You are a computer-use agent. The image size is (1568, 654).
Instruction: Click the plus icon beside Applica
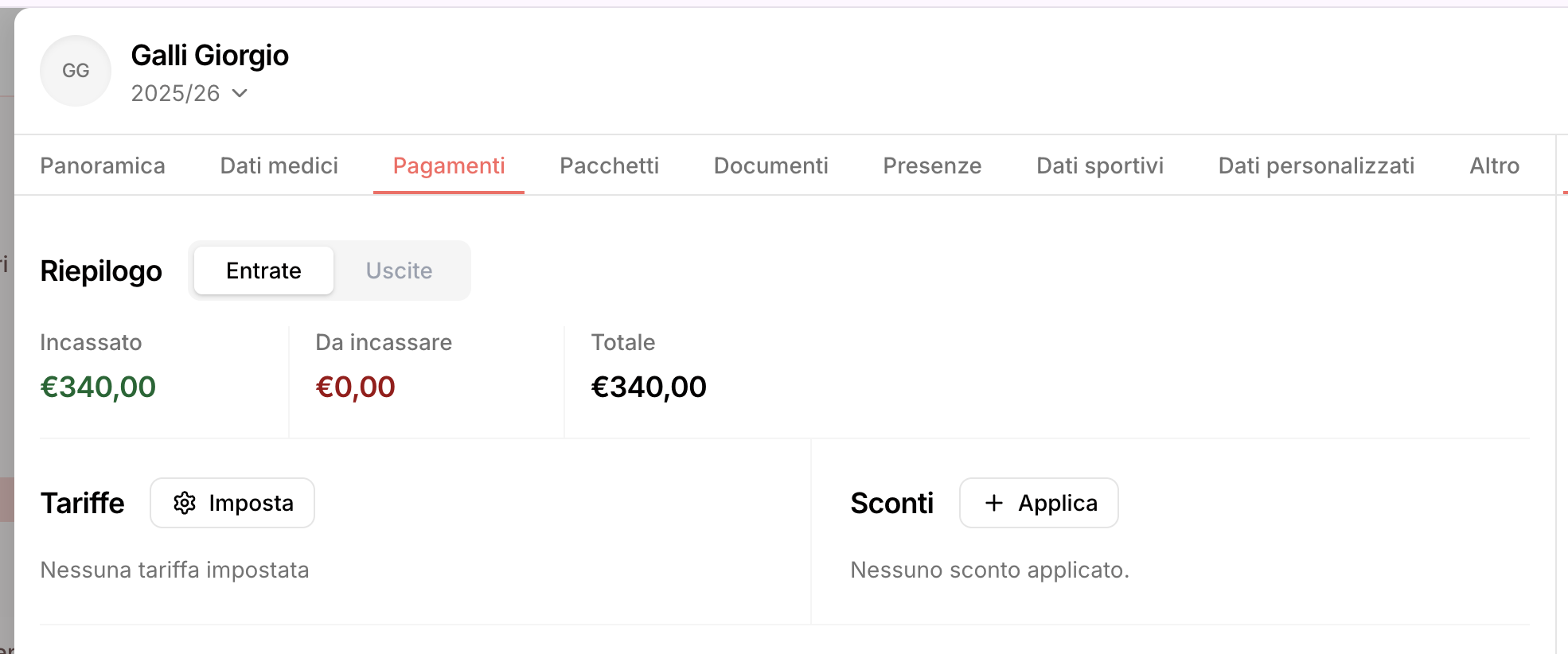(x=993, y=503)
